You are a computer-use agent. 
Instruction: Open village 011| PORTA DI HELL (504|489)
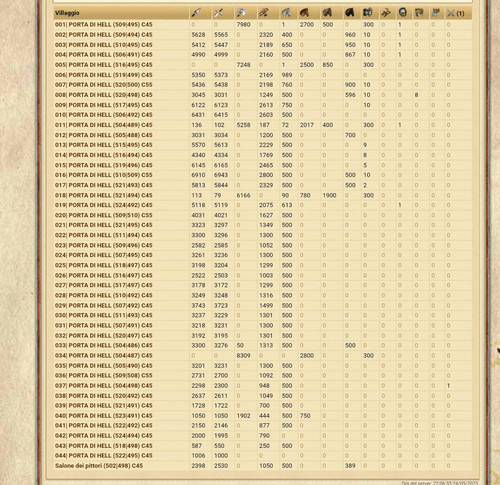tap(104, 125)
